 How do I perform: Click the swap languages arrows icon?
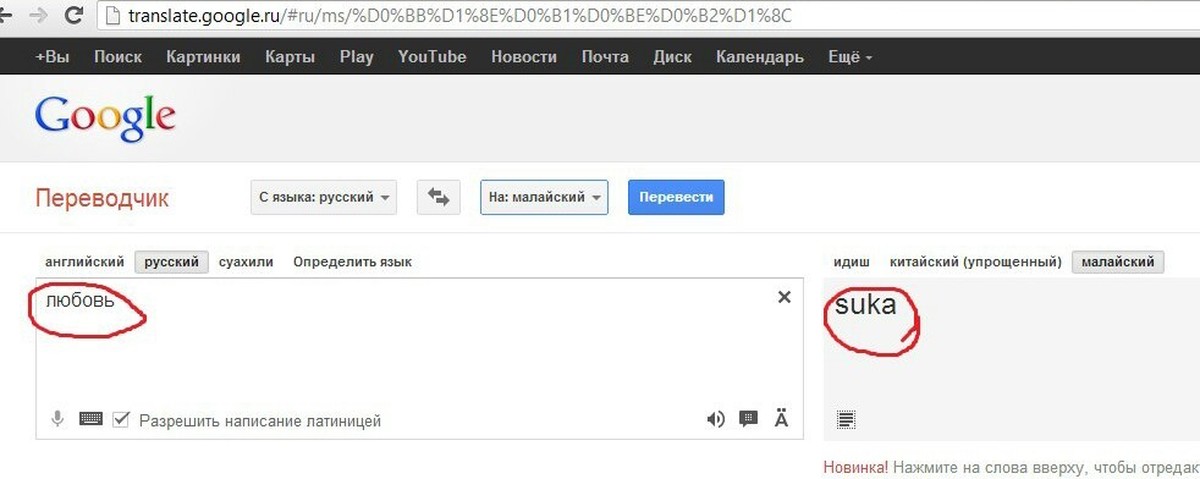[438, 197]
